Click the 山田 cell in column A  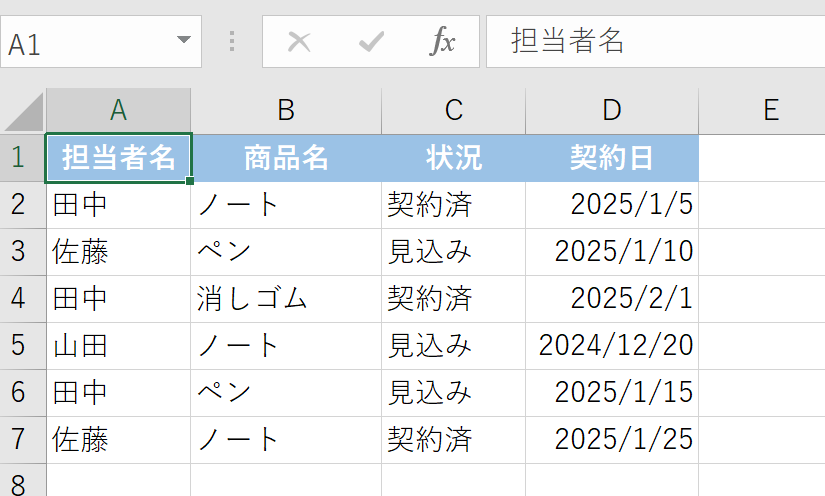tap(118, 346)
